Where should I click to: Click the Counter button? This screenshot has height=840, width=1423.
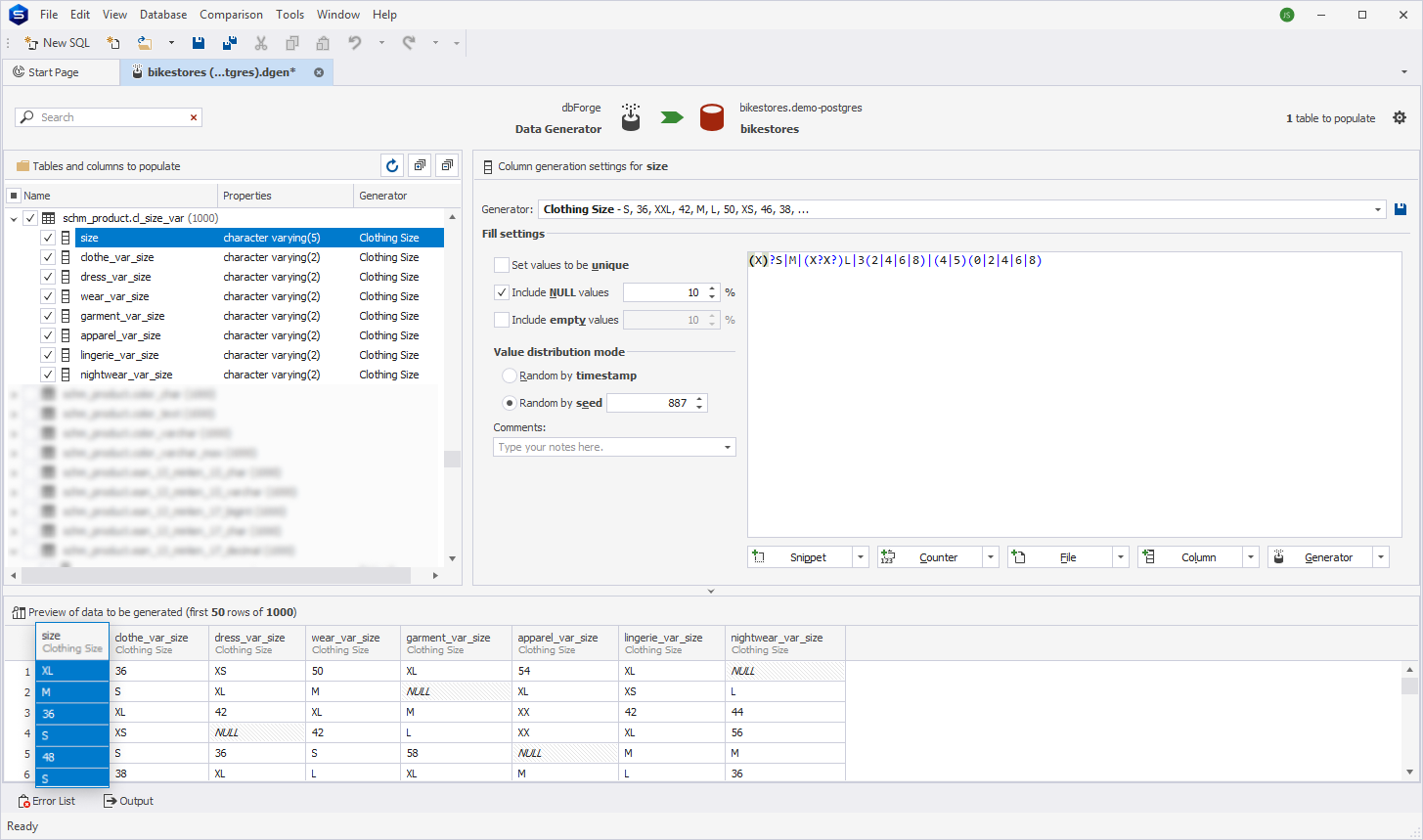click(x=930, y=557)
